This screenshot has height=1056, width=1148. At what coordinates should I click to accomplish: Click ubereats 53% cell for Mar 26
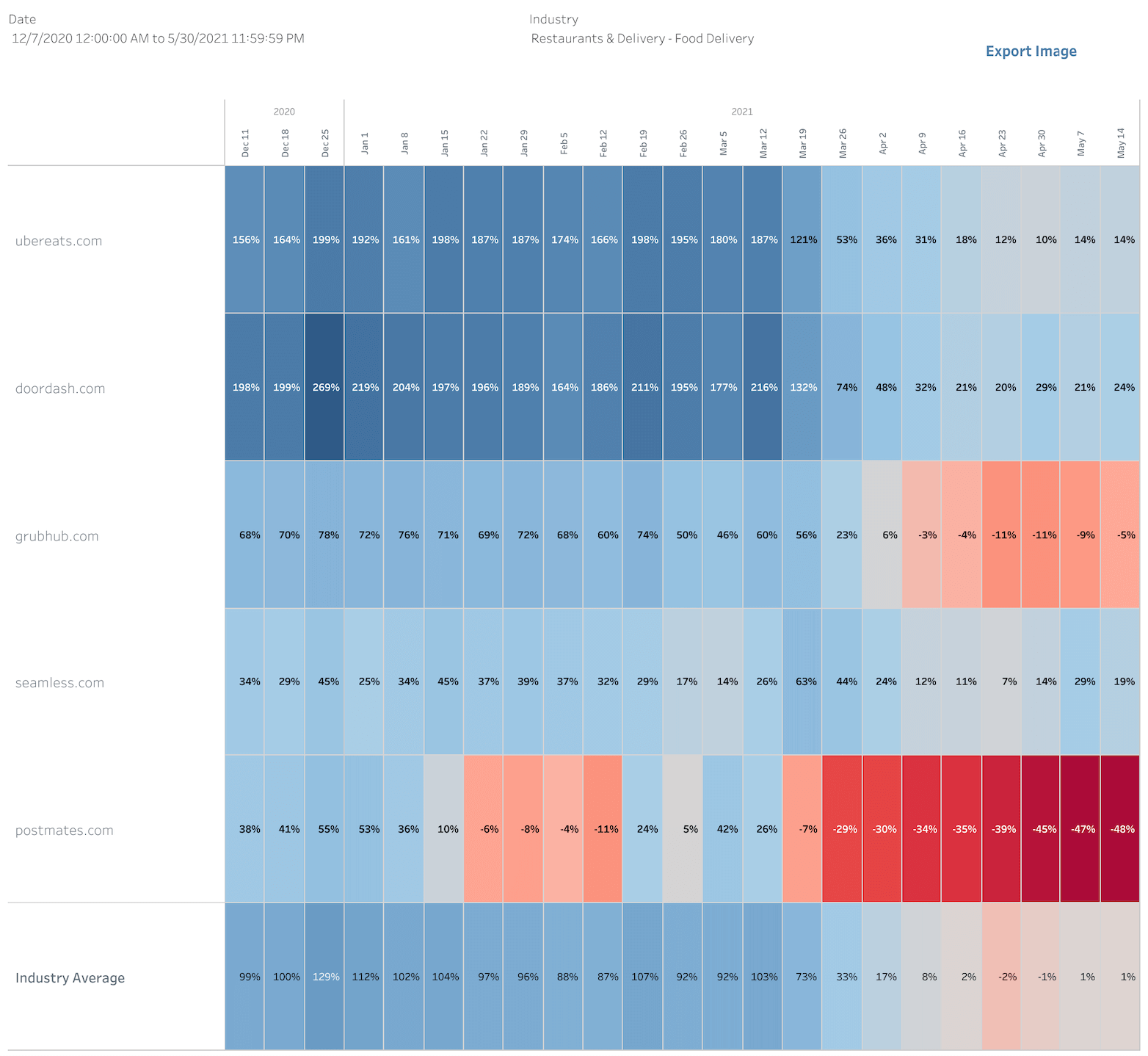coord(843,239)
